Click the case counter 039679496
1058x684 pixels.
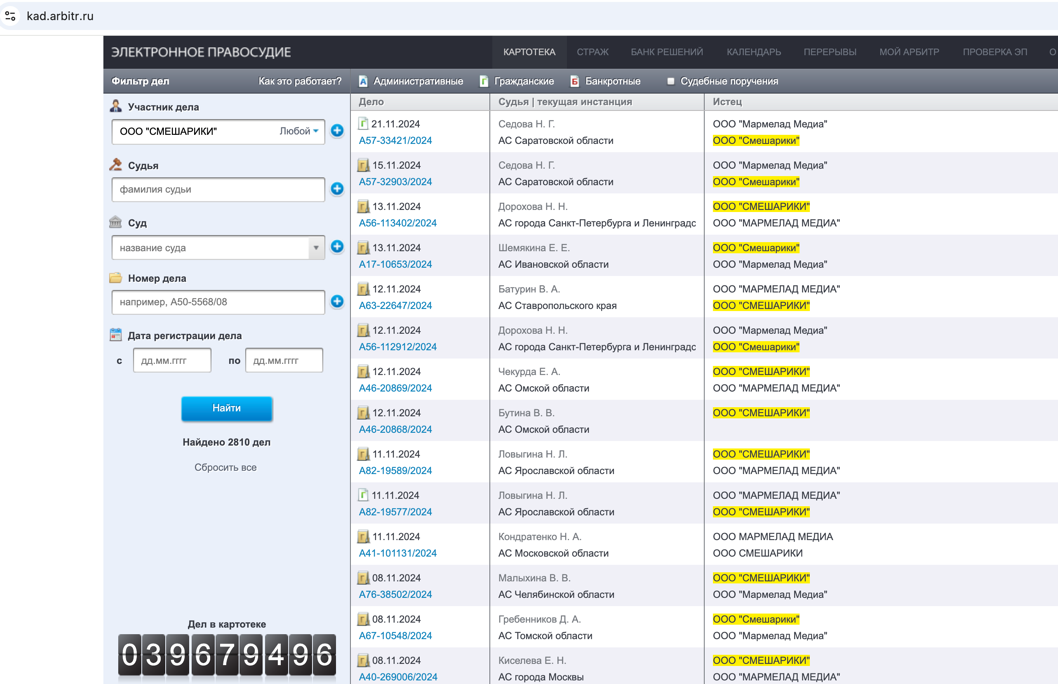point(227,655)
